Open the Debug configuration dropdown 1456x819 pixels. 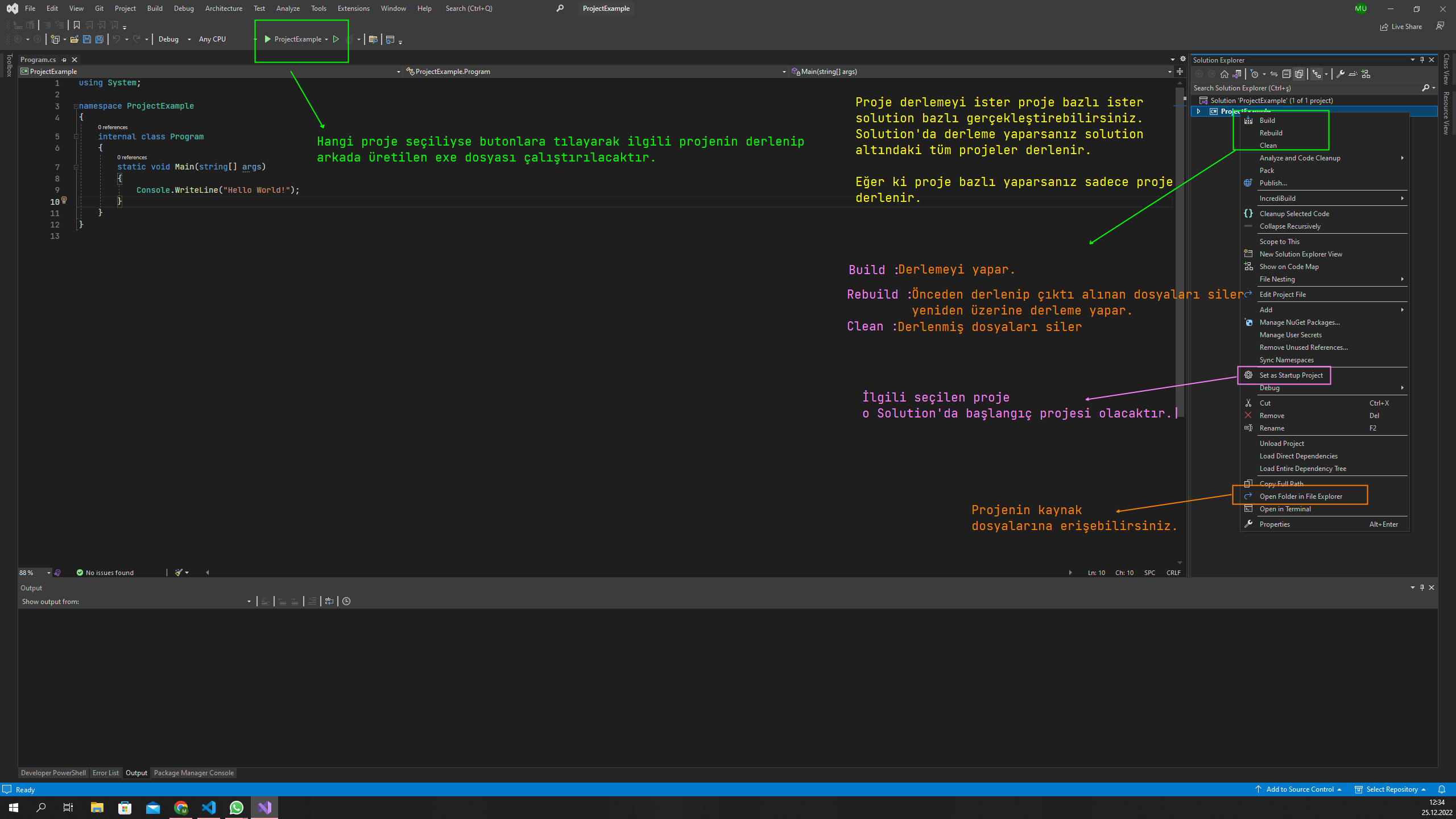pyautogui.click(x=175, y=39)
